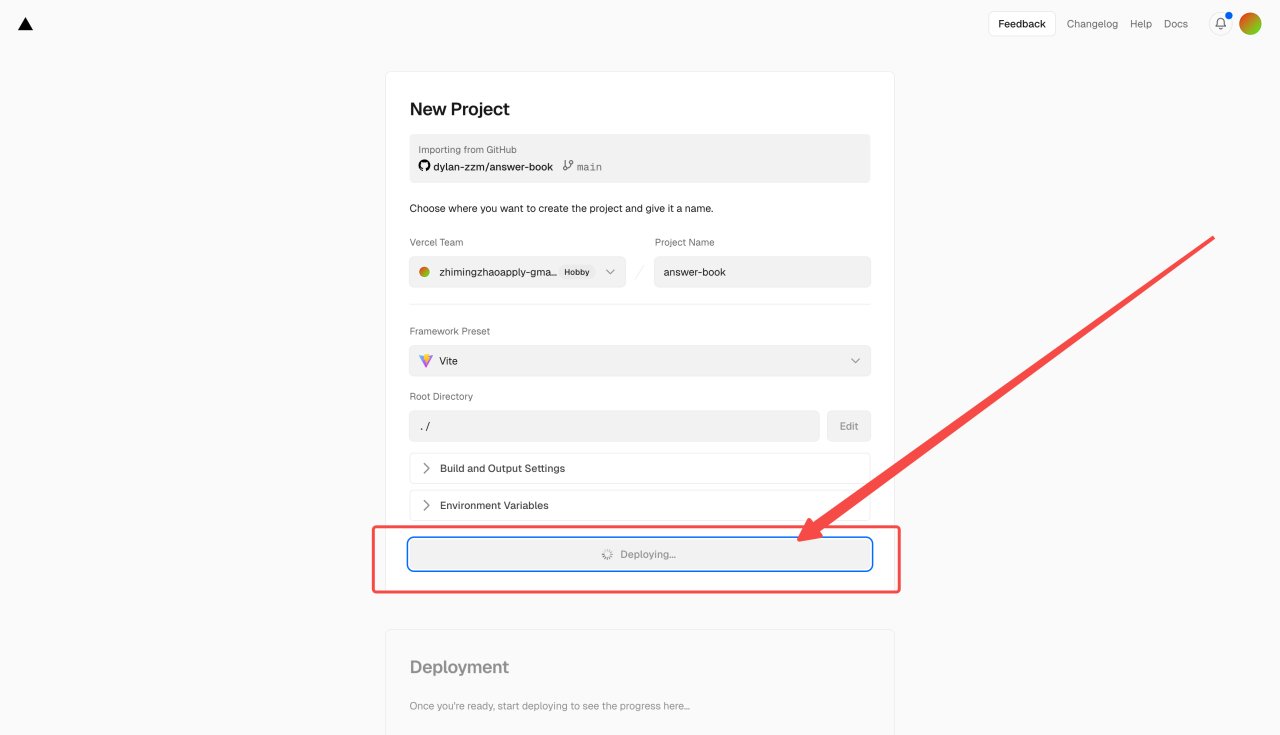The width and height of the screenshot is (1280, 735).
Task: Open the Vercel Team dropdown
Action: pyautogui.click(x=610, y=272)
